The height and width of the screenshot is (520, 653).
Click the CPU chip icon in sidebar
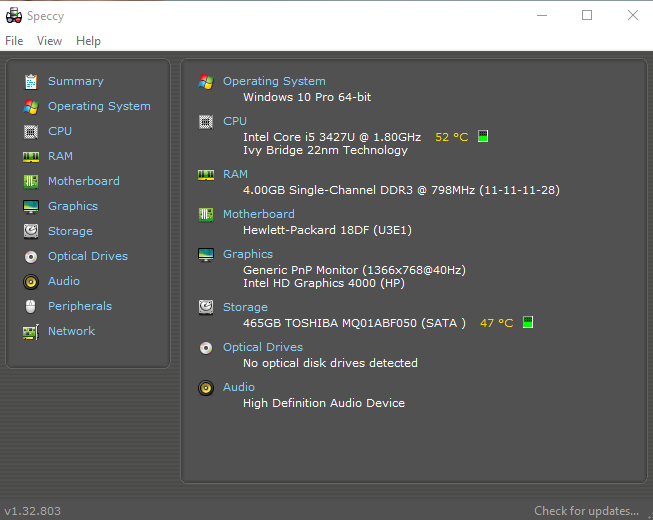tap(31, 132)
